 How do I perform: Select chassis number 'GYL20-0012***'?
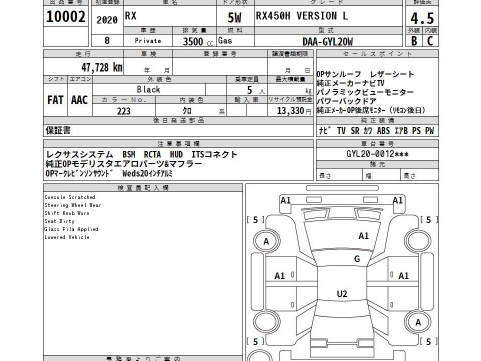click(x=377, y=154)
